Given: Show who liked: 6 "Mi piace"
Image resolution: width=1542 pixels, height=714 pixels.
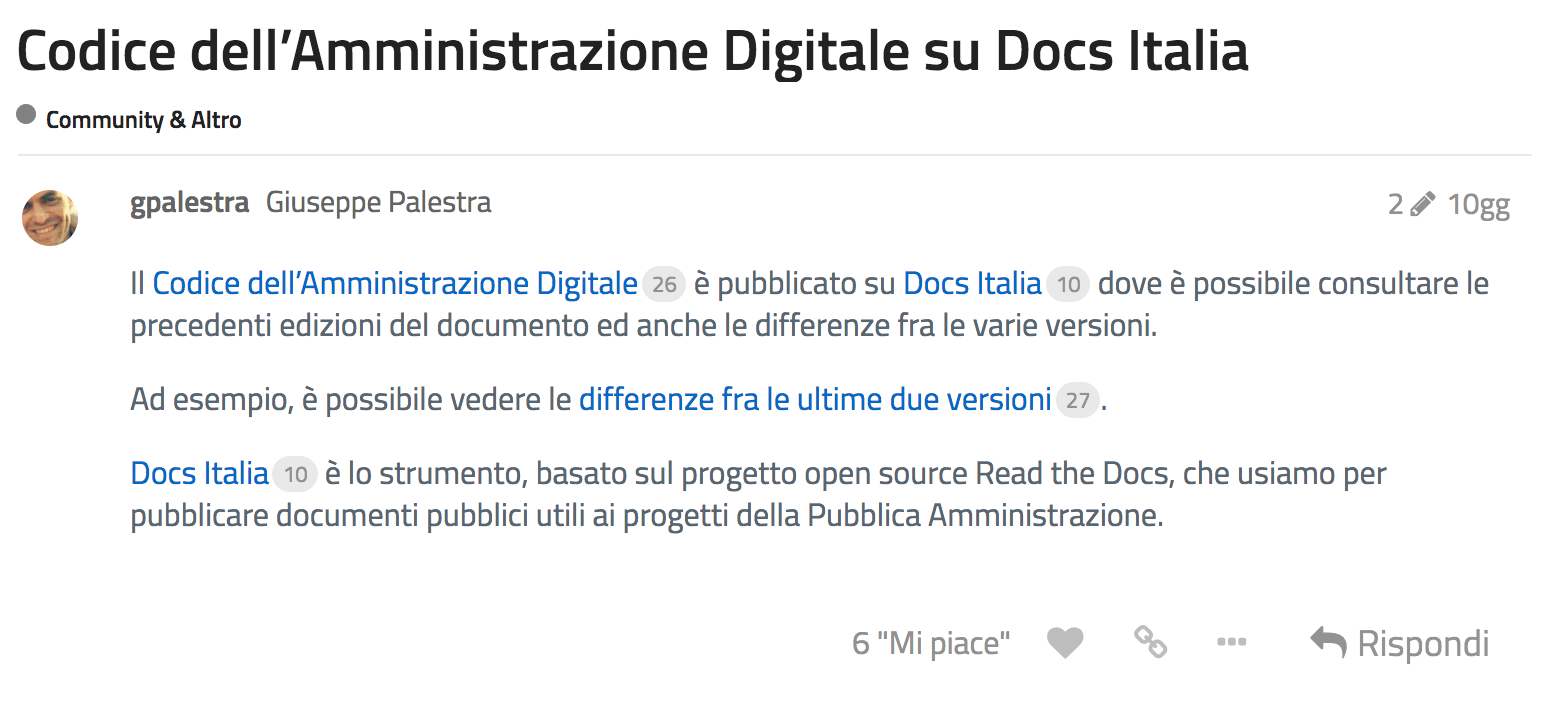Looking at the screenshot, I should point(931,643).
